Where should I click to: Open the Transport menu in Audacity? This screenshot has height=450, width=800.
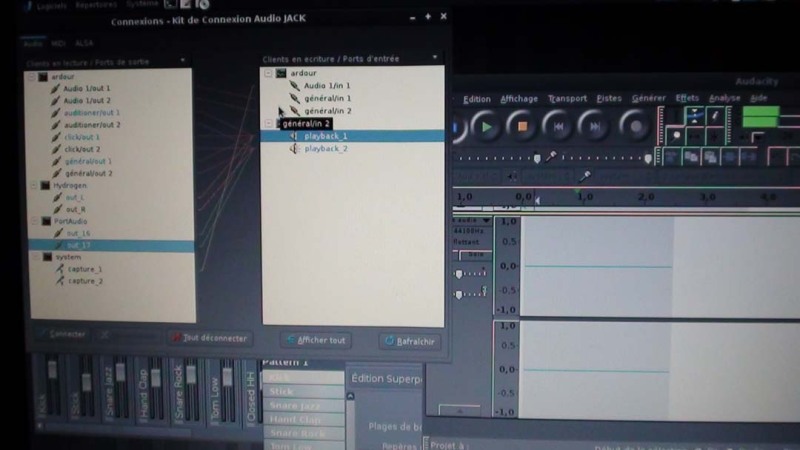click(x=567, y=98)
